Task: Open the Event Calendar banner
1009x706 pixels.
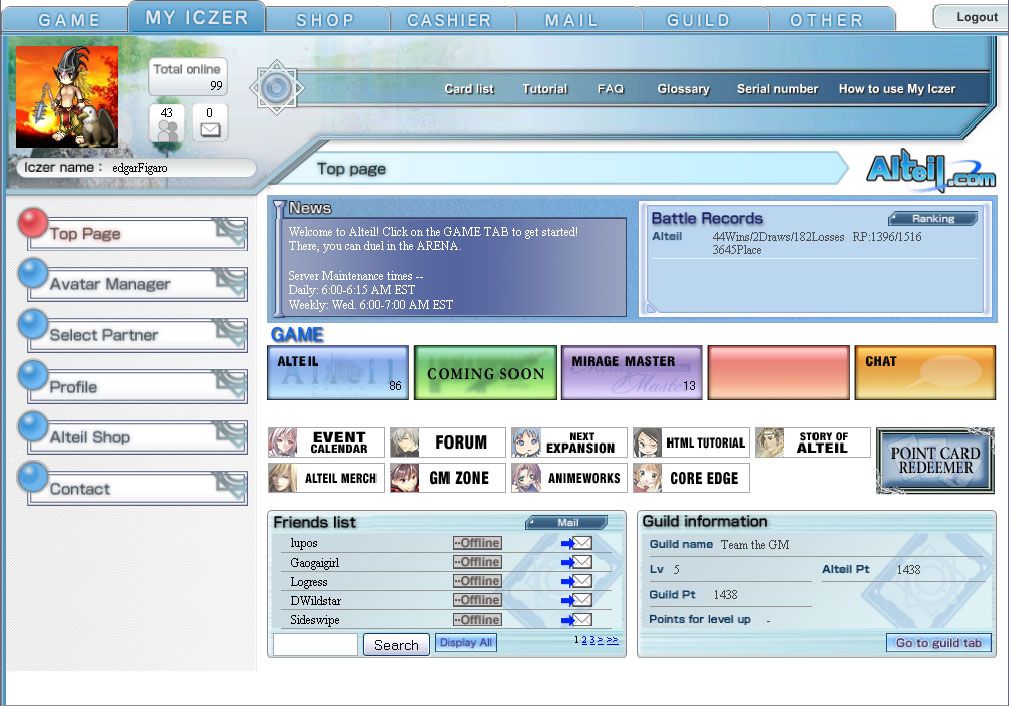Action: tap(326, 442)
